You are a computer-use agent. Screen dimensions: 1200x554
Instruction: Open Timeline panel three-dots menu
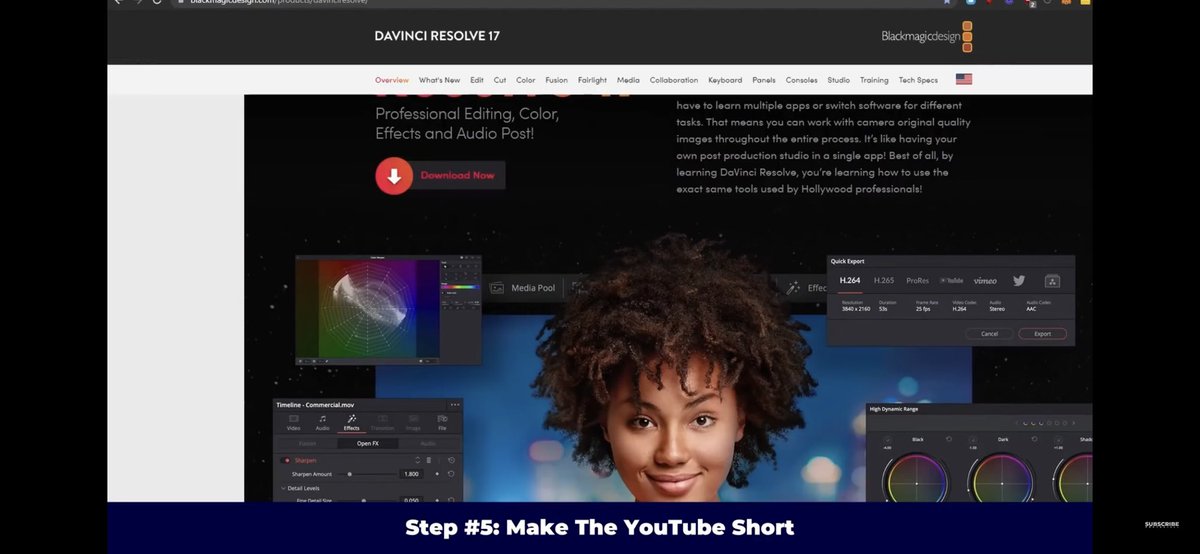pyautogui.click(x=455, y=405)
